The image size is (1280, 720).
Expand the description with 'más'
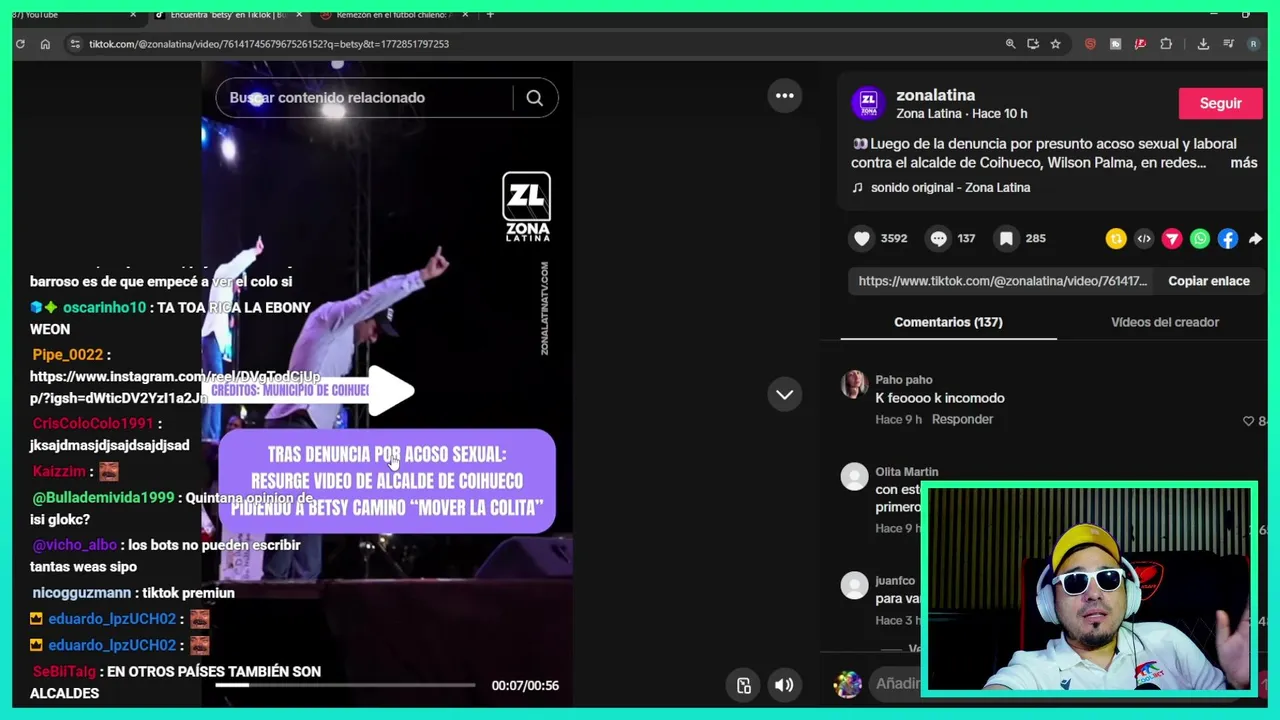[1244, 163]
